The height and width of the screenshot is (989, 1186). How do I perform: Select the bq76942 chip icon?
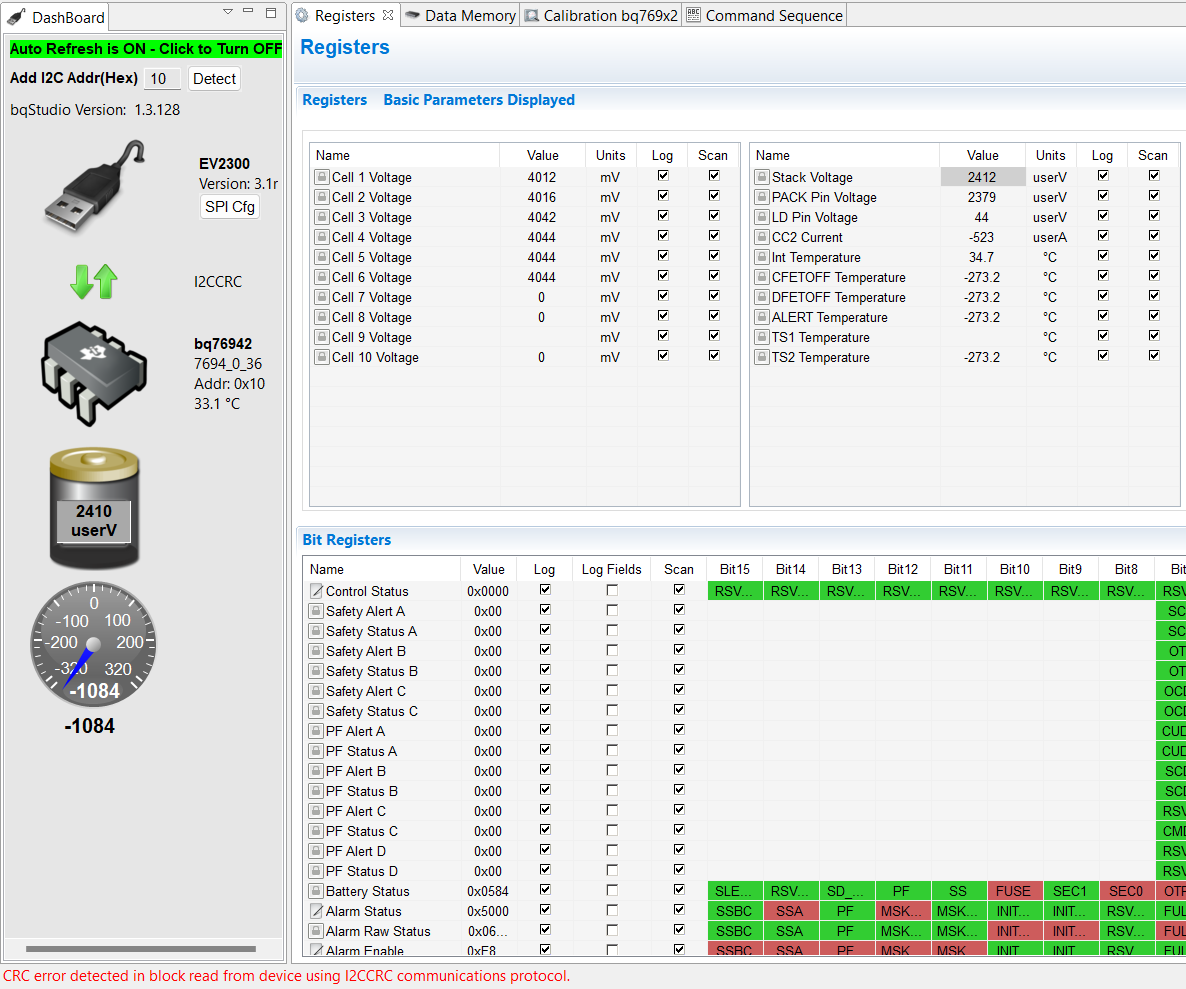tap(94, 373)
